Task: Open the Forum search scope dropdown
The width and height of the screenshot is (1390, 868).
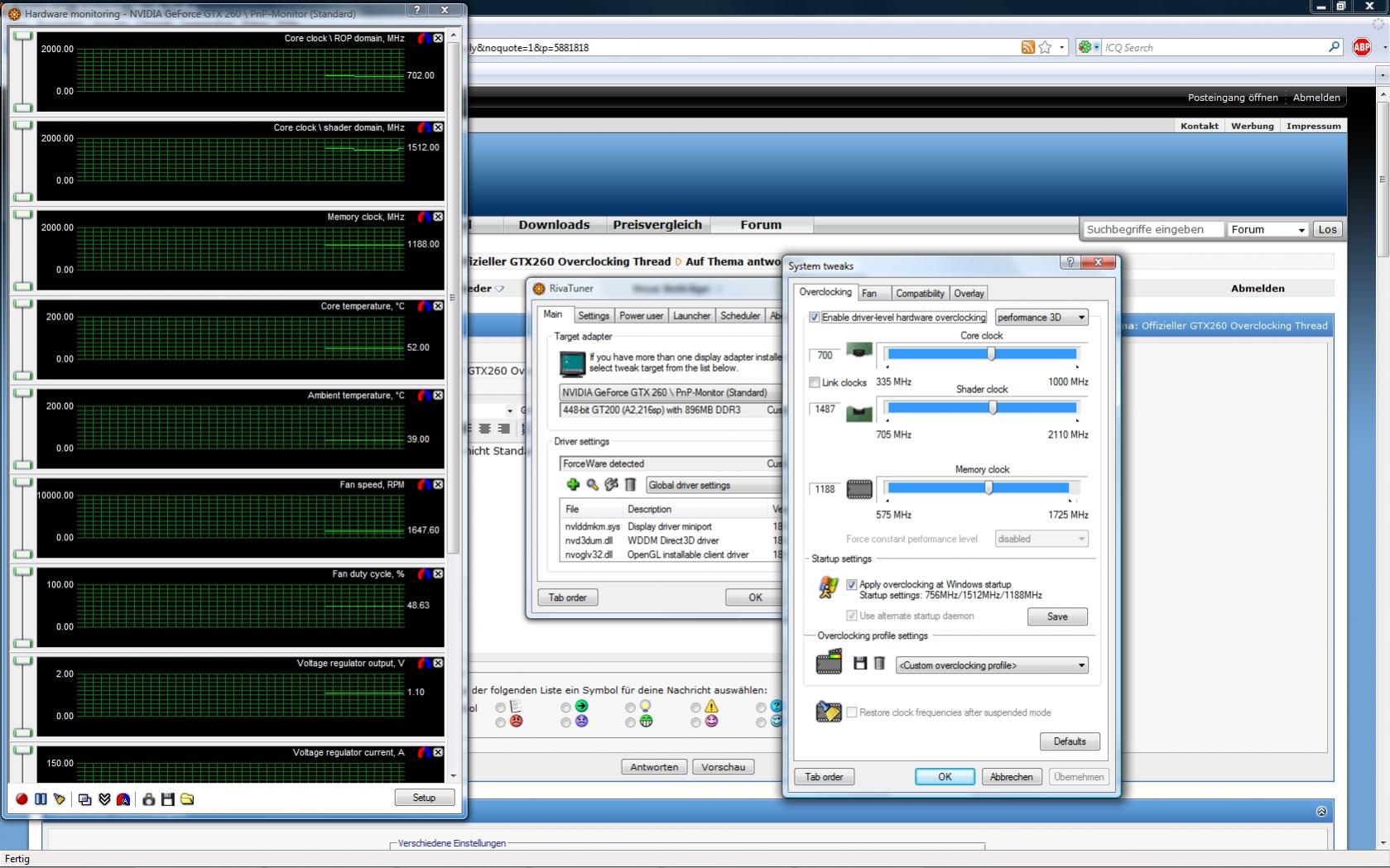Action: tap(1267, 229)
